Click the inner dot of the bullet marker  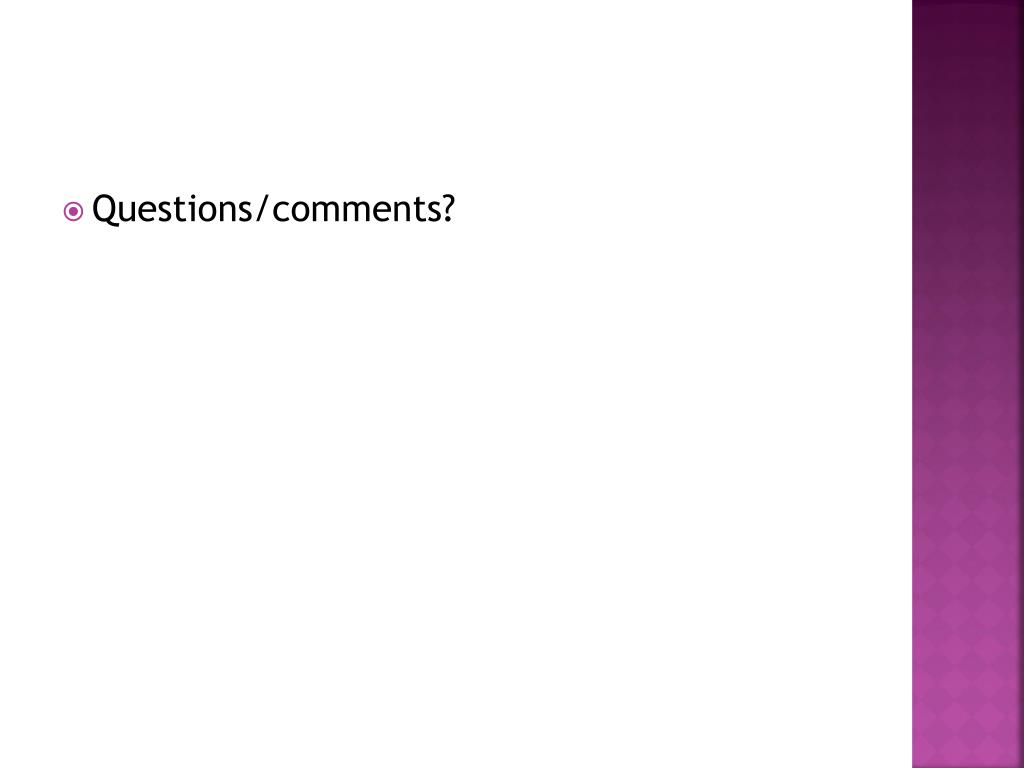[x=73, y=211]
